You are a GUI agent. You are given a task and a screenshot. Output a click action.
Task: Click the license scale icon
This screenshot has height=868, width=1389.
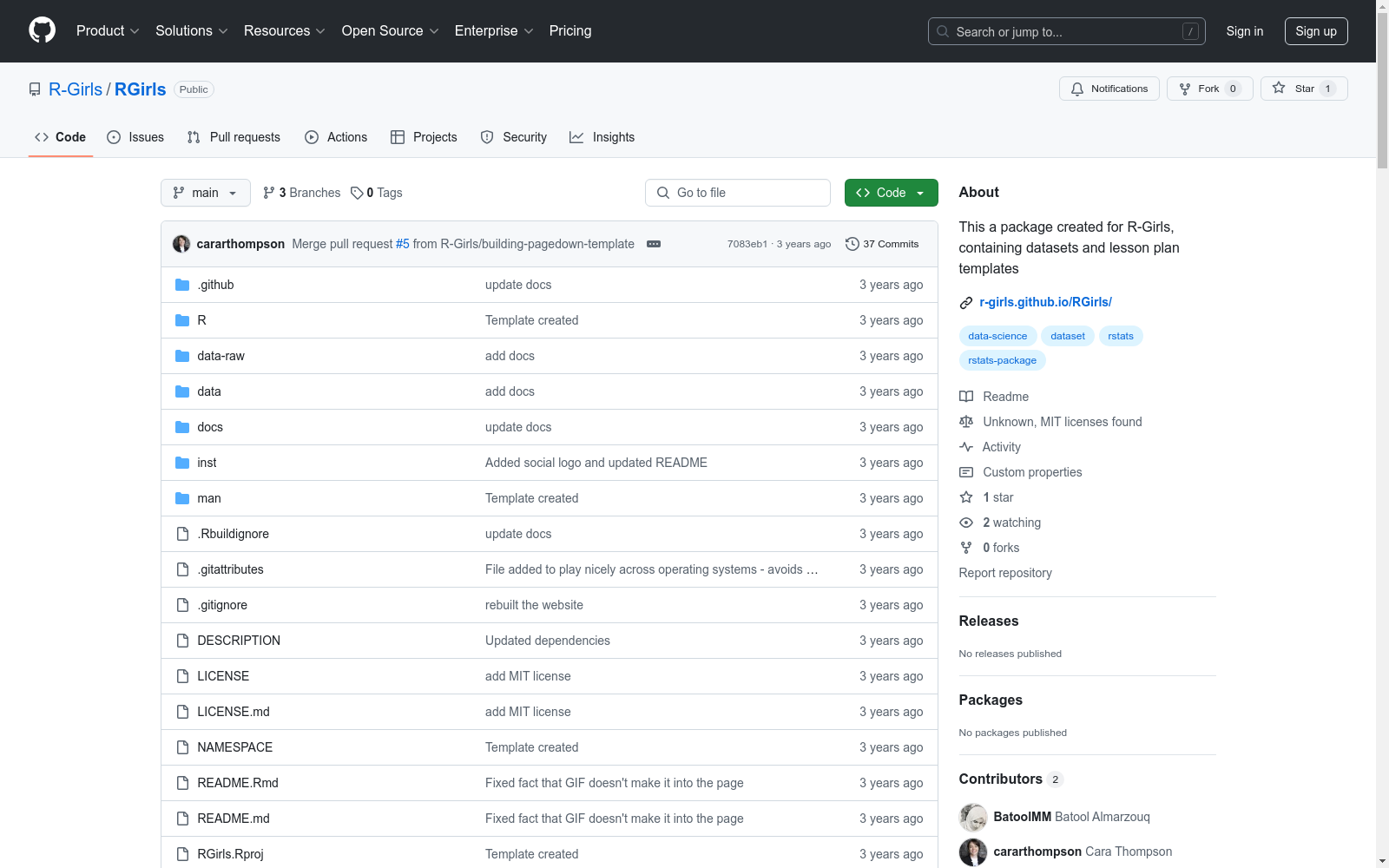pyautogui.click(x=966, y=422)
